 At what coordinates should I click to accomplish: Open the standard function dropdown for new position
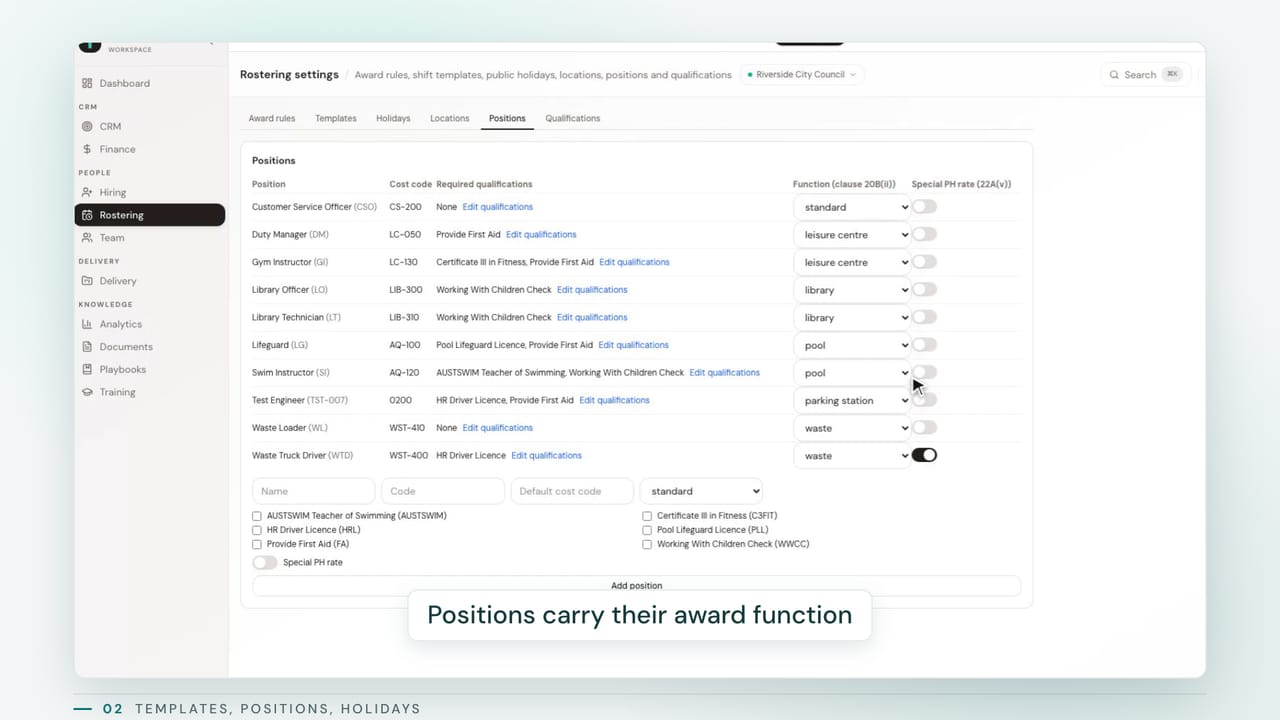click(x=701, y=491)
